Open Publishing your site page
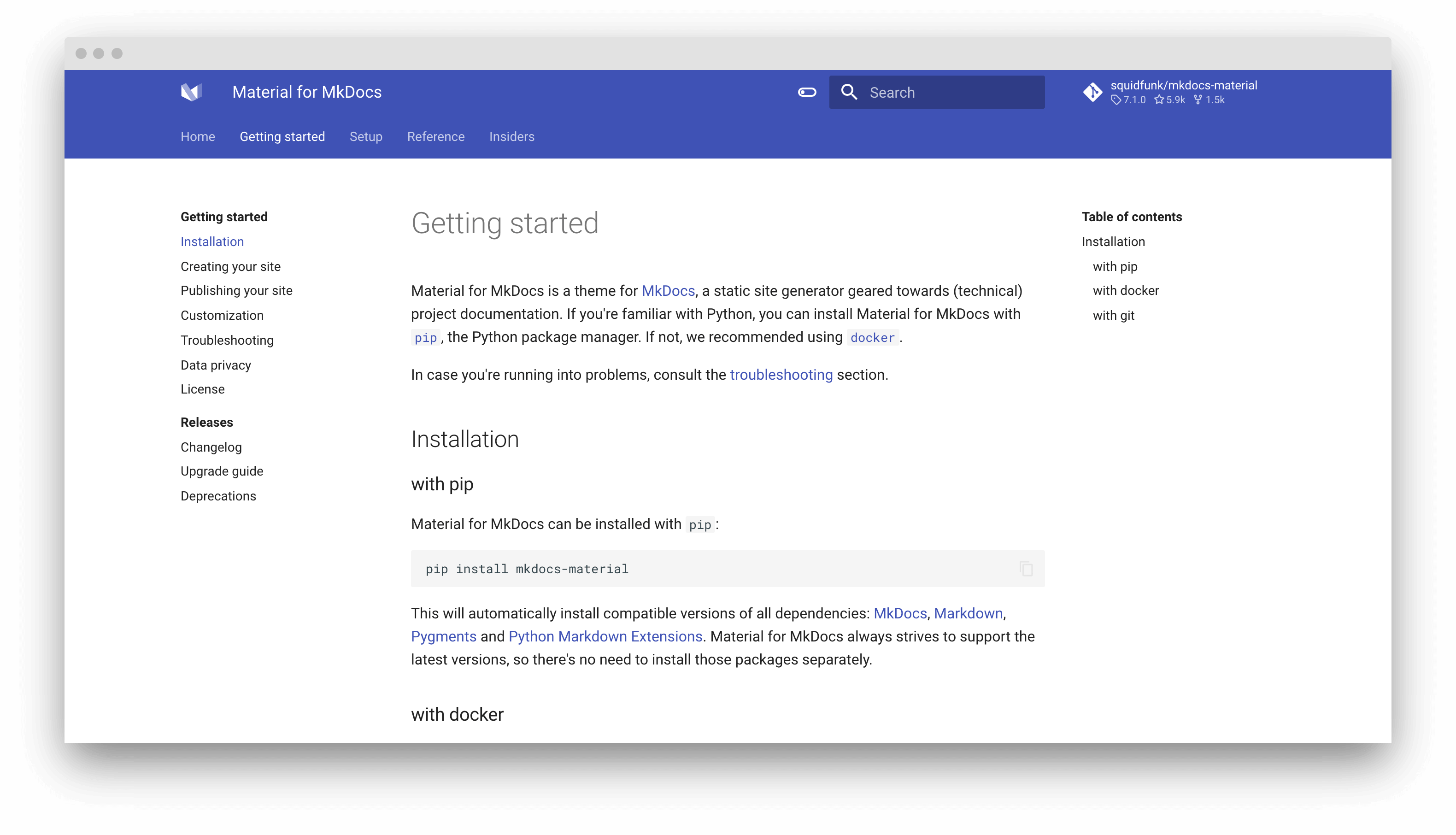1456x835 pixels. click(236, 291)
